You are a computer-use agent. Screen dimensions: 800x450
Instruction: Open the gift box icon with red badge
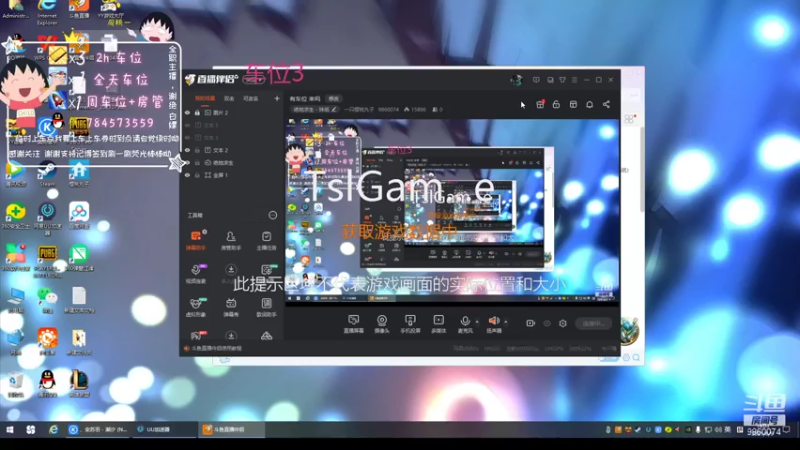point(540,104)
